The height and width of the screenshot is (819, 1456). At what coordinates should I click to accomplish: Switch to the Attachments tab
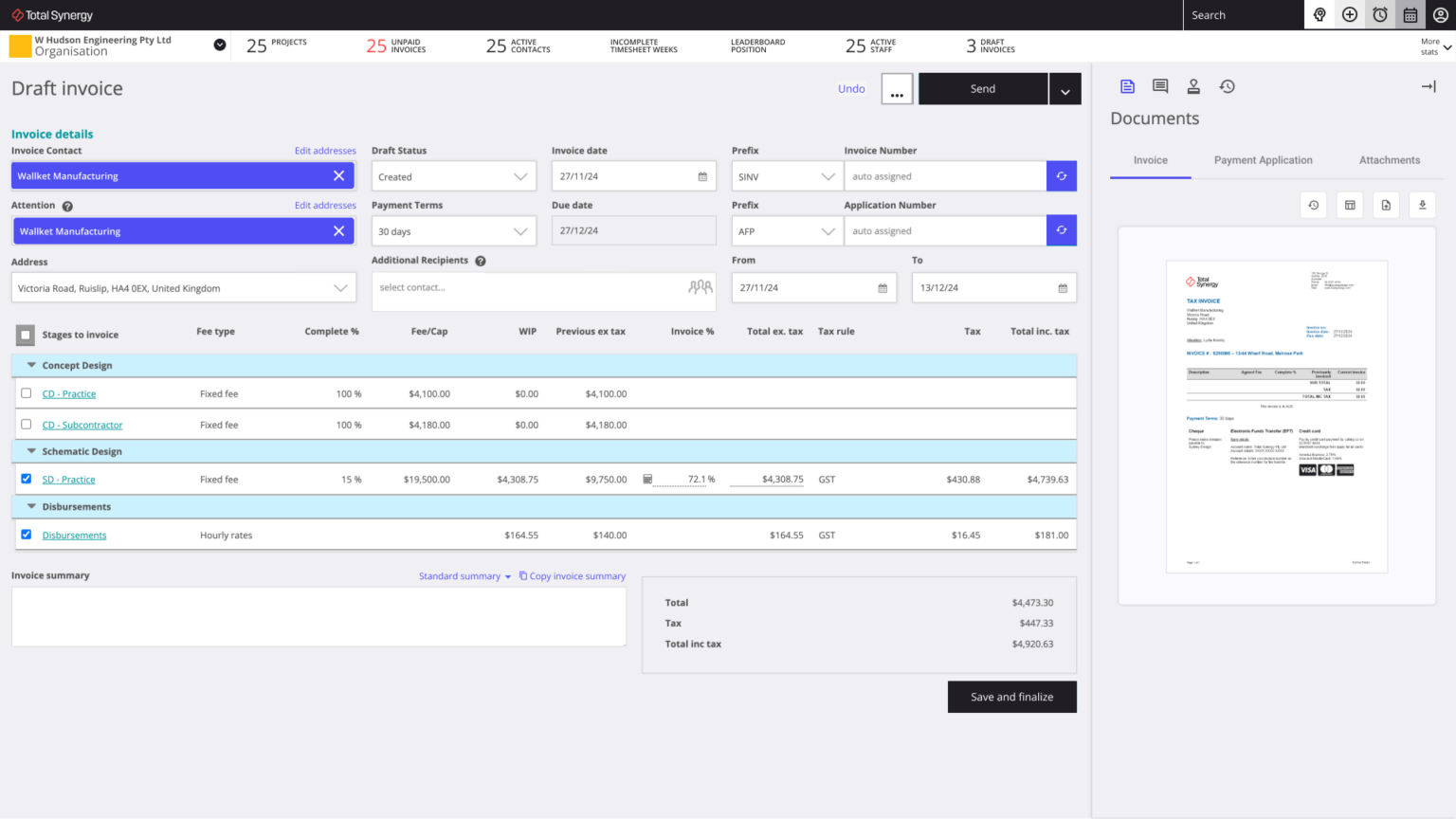click(x=1389, y=160)
